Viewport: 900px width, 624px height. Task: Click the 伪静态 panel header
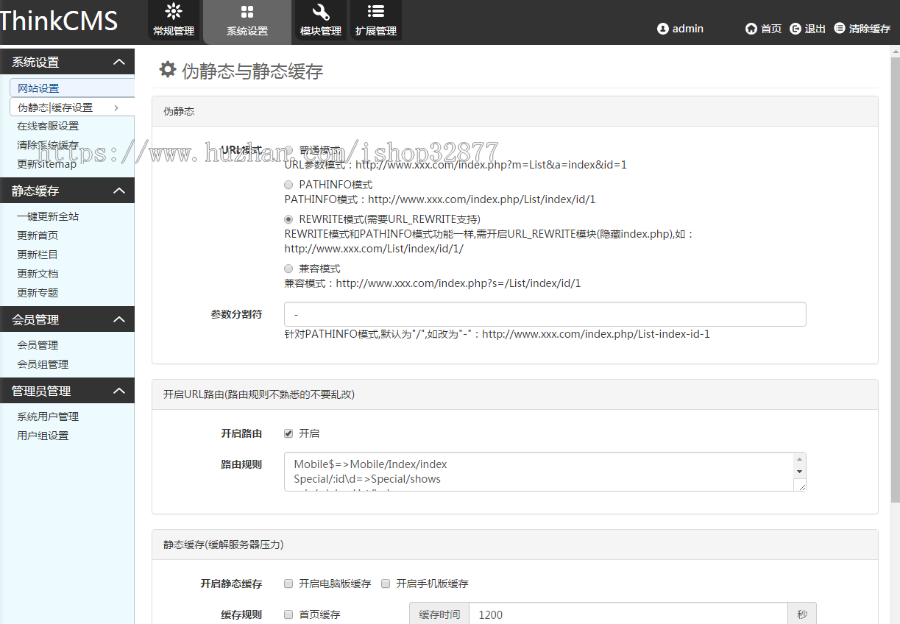click(x=515, y=111)
